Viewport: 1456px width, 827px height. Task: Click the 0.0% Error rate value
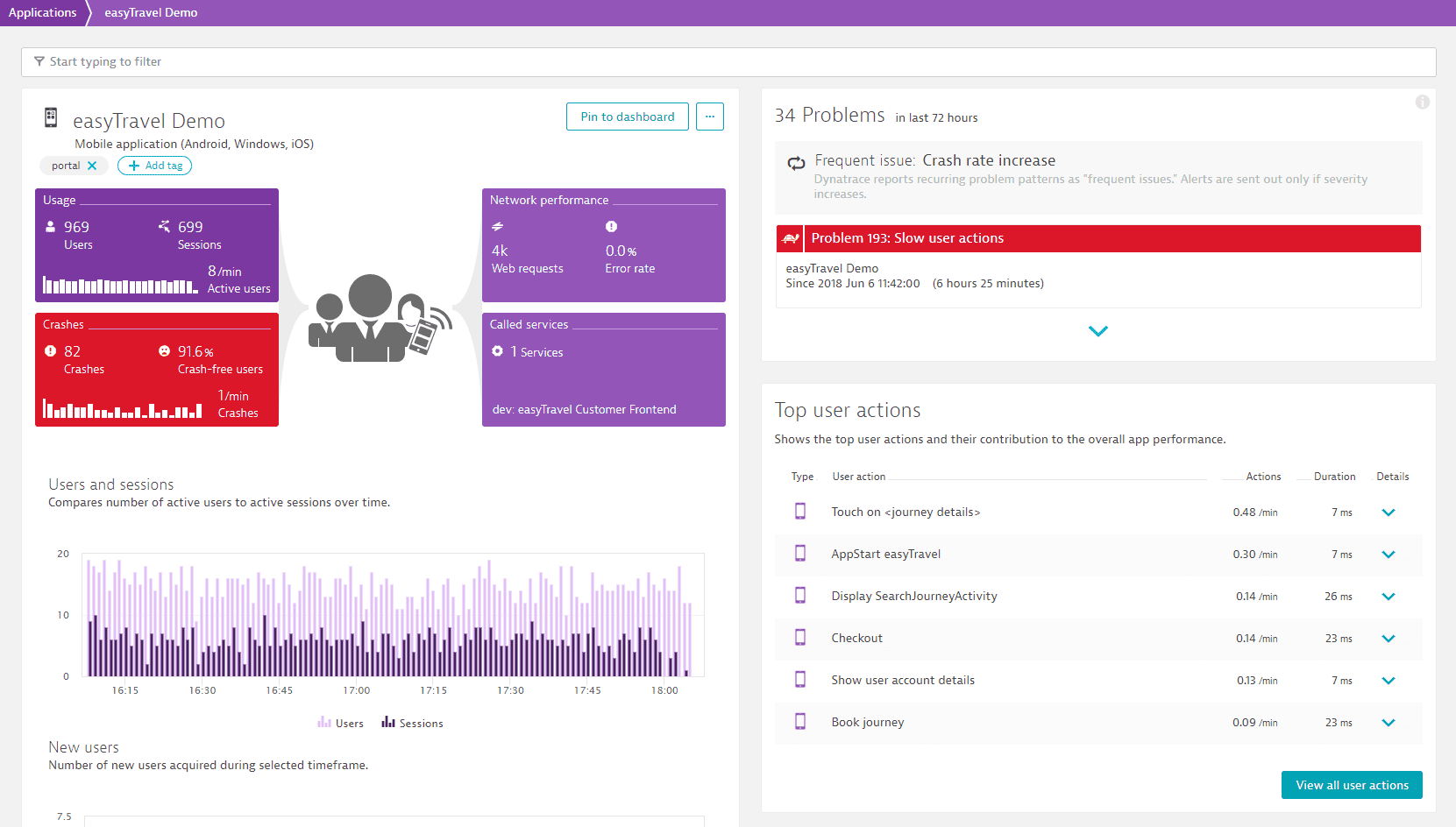pyautogui.click(x=621, y=251)
